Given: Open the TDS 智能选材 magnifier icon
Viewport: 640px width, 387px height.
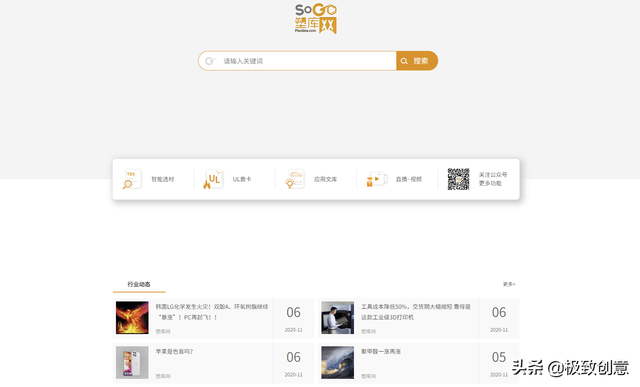Looking at the screenshot, I should point(132,179).
